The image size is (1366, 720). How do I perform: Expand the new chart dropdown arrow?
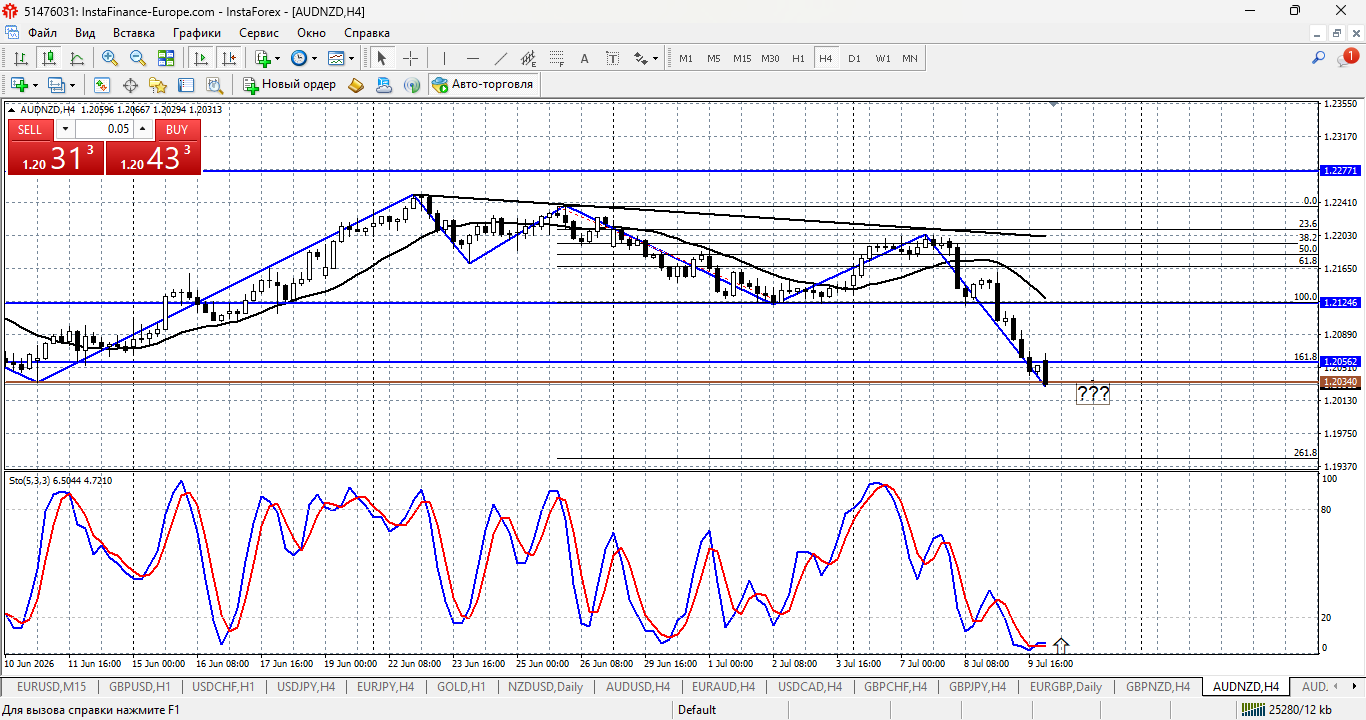click(35, 85)
